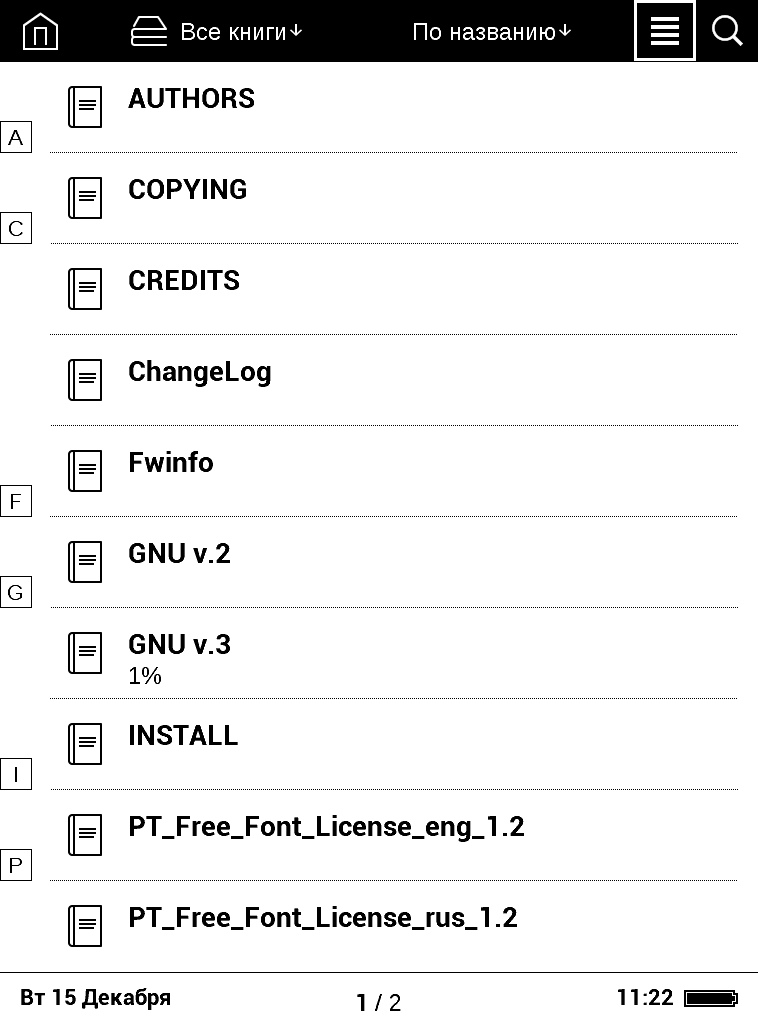Expand the 'По названию' sort dropdown
The height and width of the screenshot is (1024, 758).
coord(492,31)
